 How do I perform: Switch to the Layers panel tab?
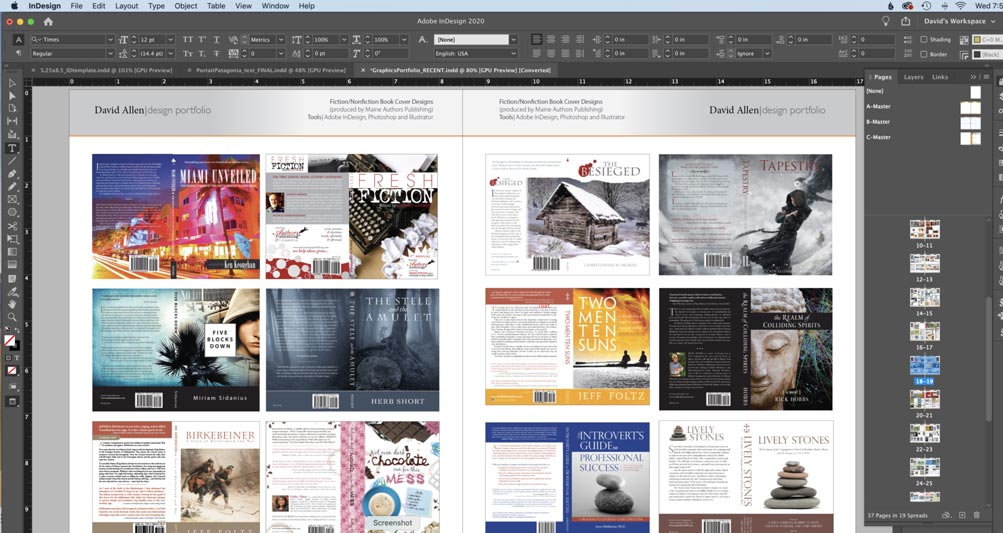pyautogui.click(x=913, y=77)
